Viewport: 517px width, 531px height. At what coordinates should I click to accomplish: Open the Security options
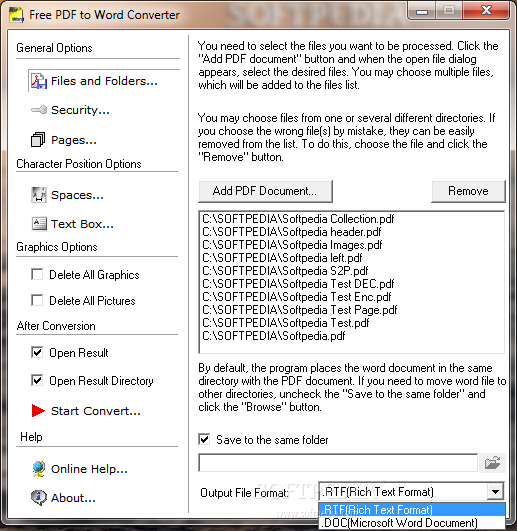click(x=80, y=110)
